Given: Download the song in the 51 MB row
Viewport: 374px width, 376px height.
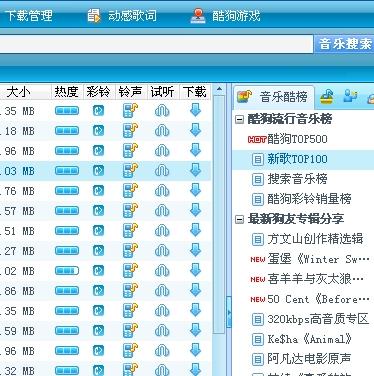Looking at the screenshot, I should 195,231.
